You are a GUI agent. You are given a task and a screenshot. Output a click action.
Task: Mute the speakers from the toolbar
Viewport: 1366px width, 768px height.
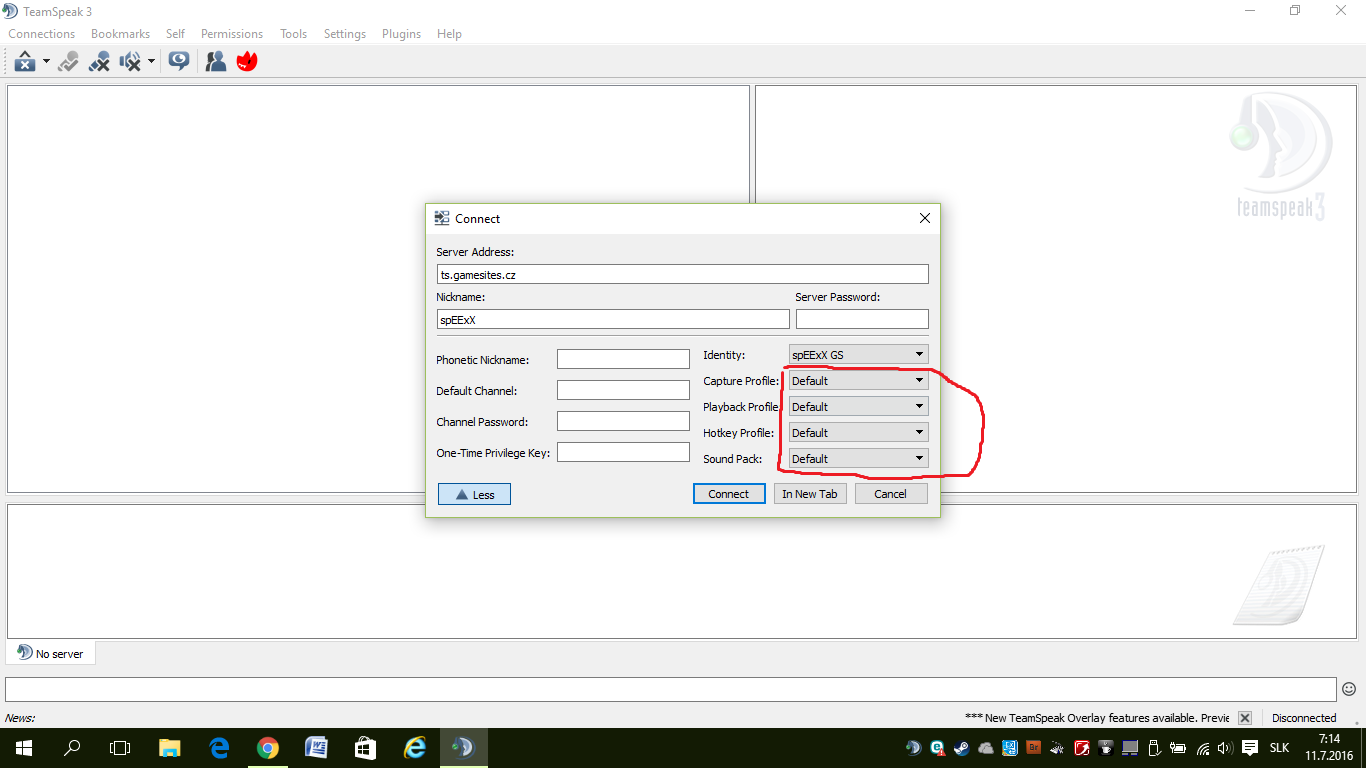click(131, 62)
